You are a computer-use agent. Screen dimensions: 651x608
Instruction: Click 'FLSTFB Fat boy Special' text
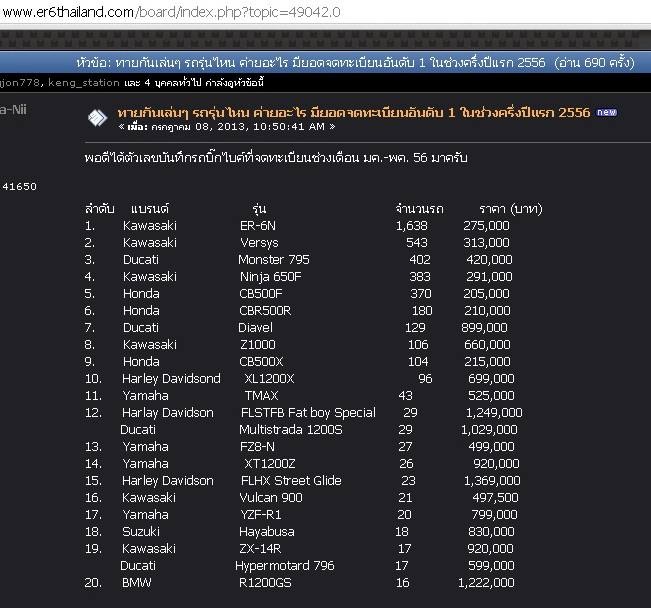(308, 413)
